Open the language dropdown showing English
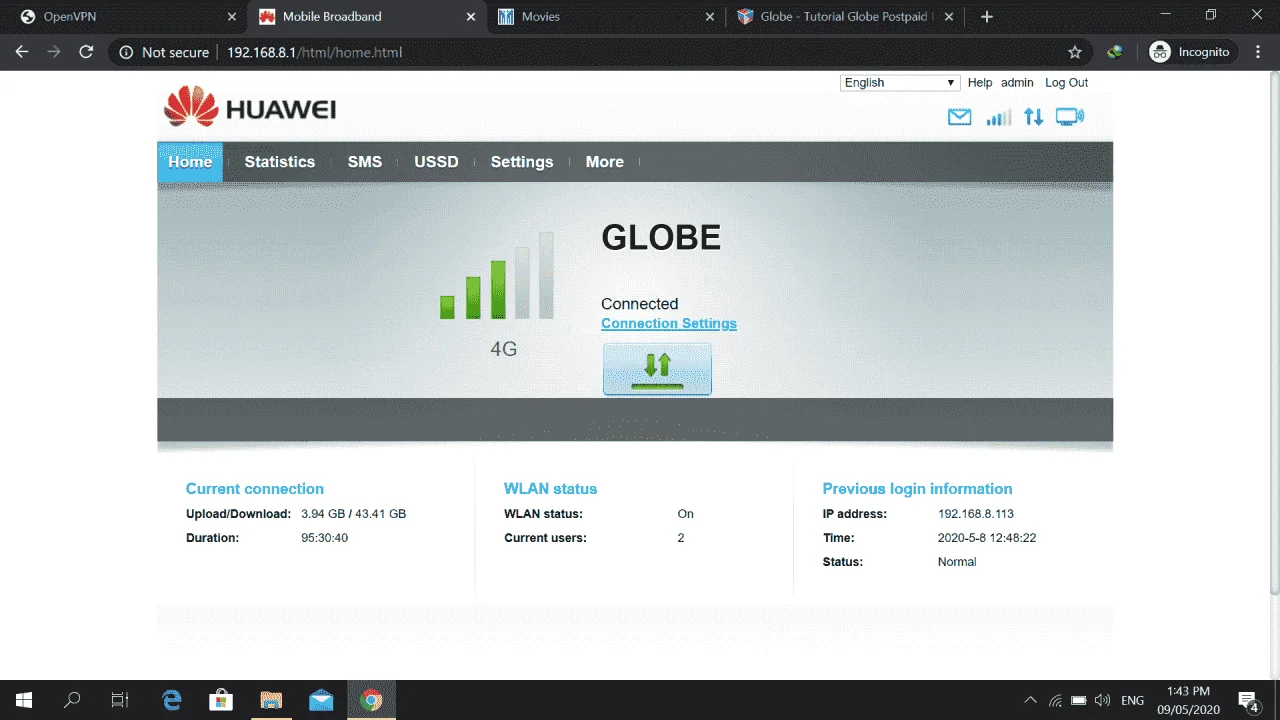This screenshot has width=1280, height=720. tap(900, 83)
